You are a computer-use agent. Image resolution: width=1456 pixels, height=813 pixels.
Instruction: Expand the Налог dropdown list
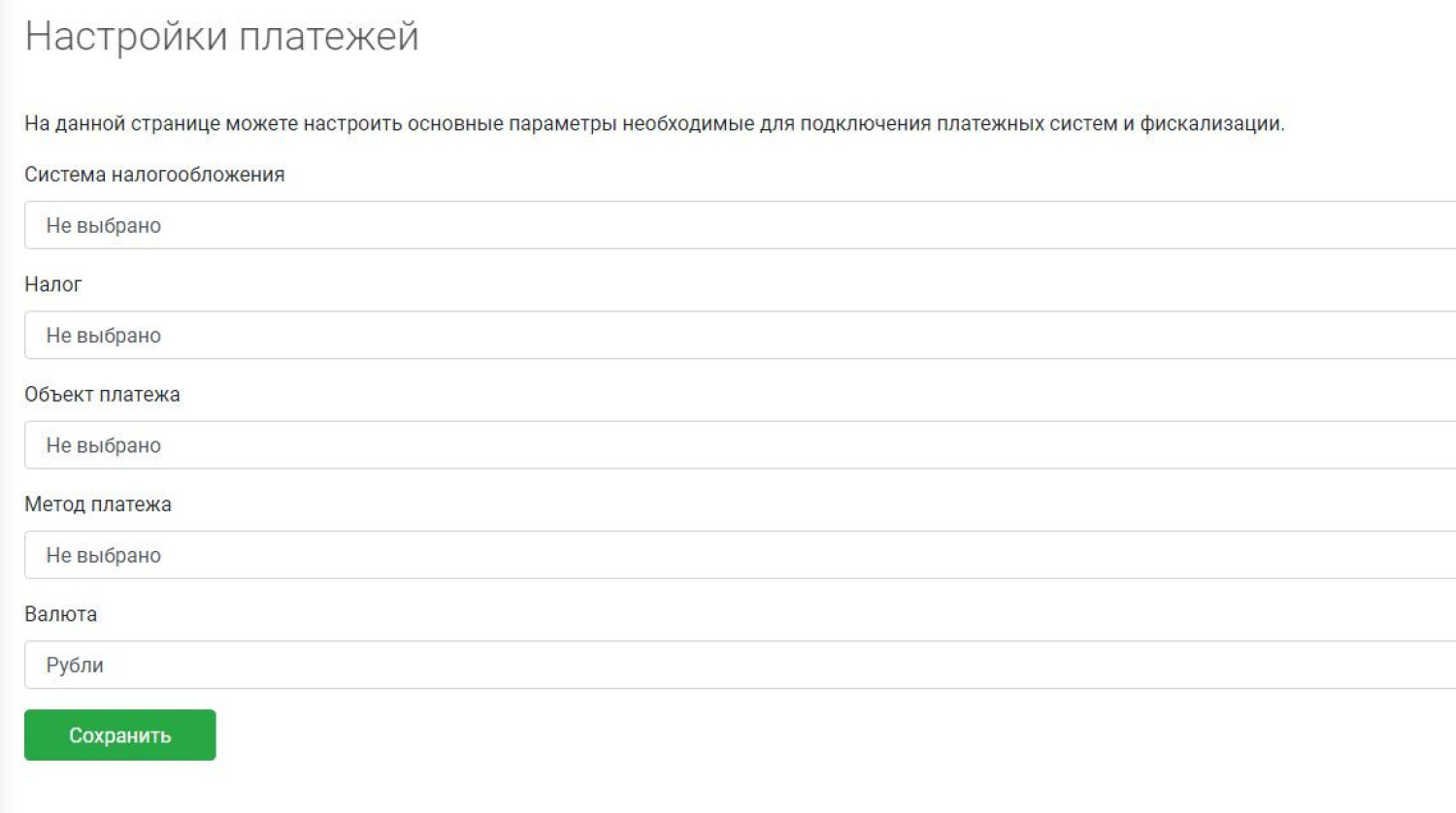point(738,335)
